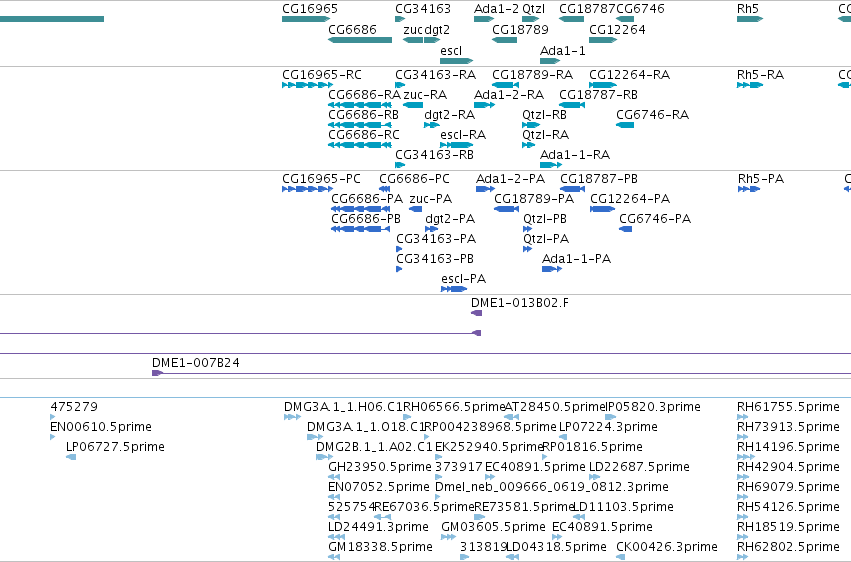Click the CG18789 gene feature

click(504, 40)
